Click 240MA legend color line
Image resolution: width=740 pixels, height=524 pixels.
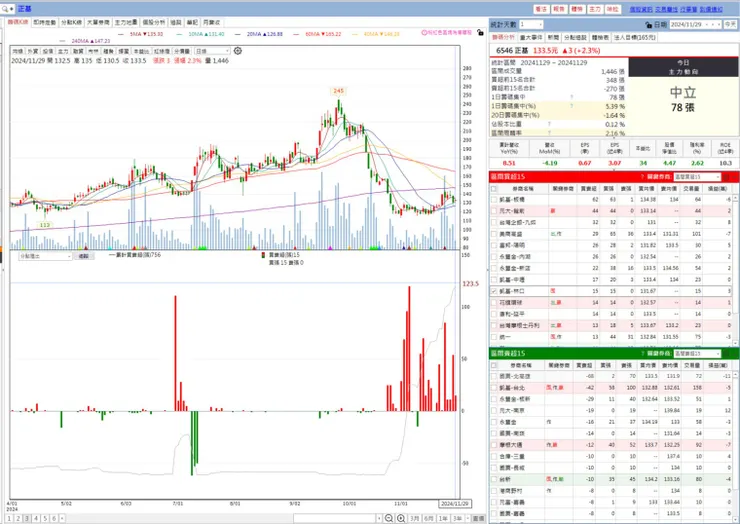pos(62,41)
